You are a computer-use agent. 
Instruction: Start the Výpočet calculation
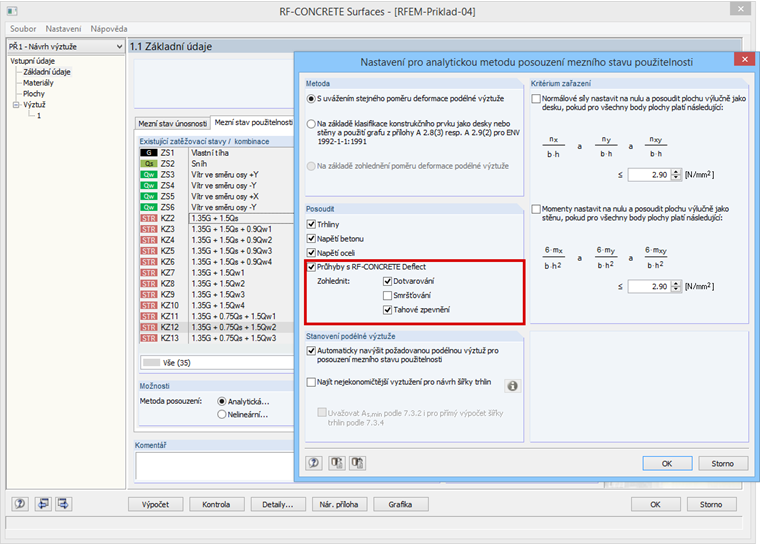(x=156, y=504)
